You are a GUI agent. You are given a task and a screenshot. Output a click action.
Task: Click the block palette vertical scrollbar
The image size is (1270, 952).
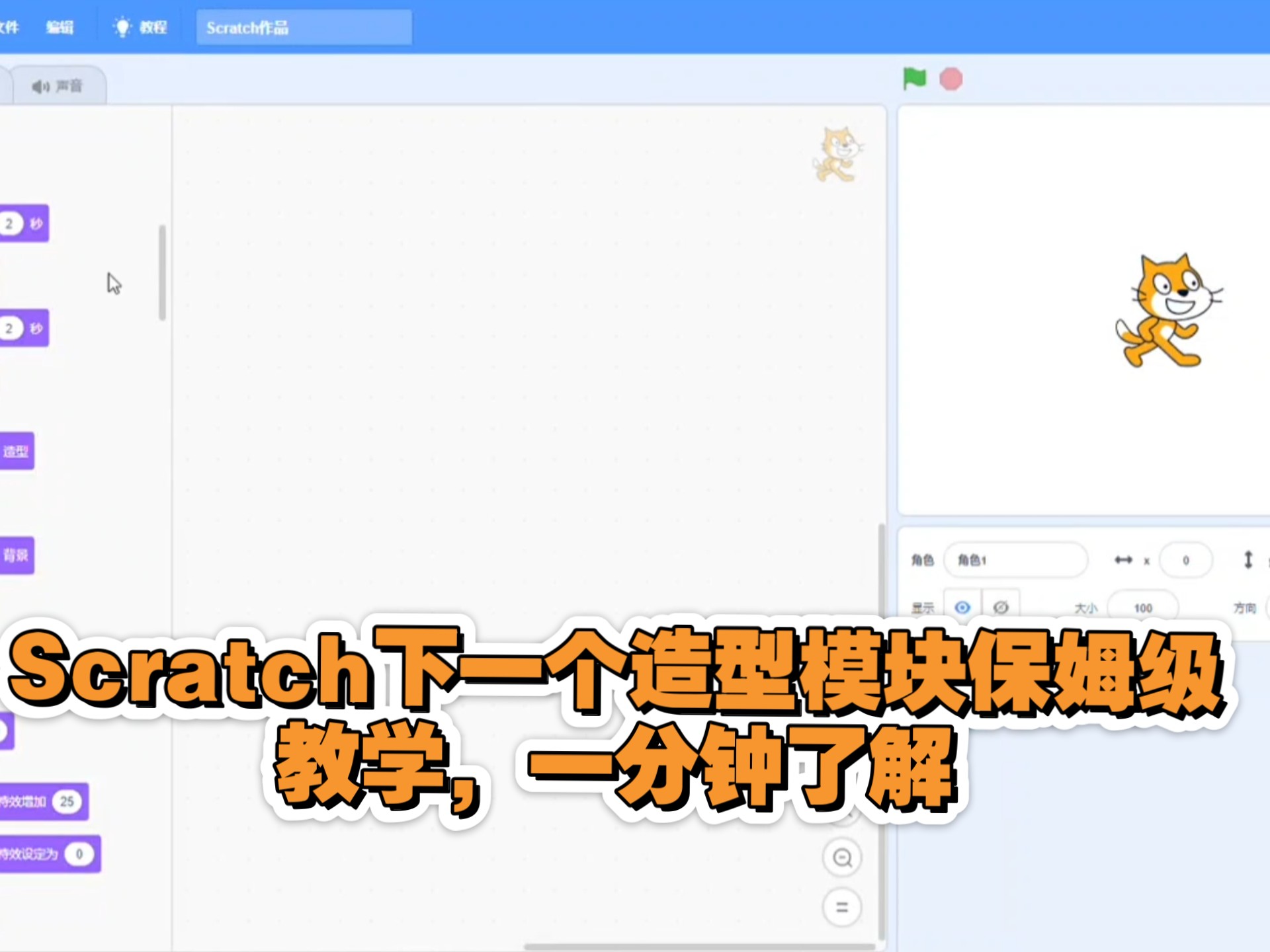[x=162, y=272]
